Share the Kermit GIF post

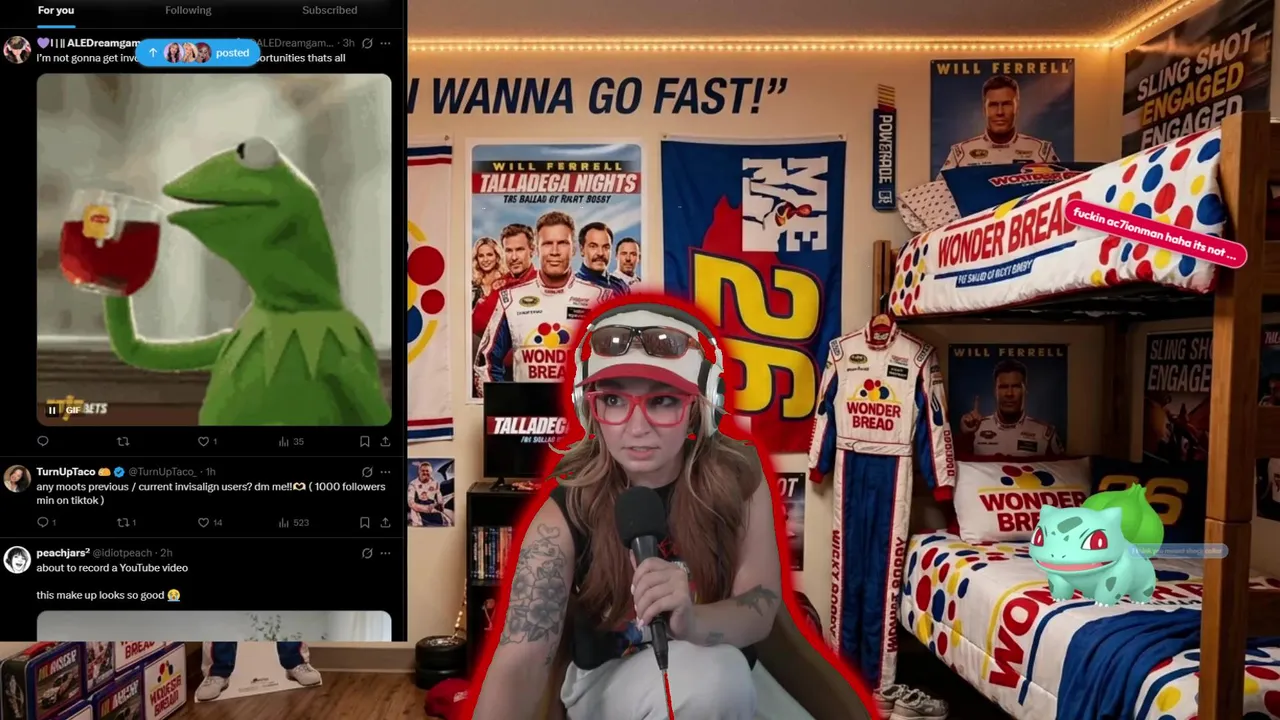click(x=385, y=441)
